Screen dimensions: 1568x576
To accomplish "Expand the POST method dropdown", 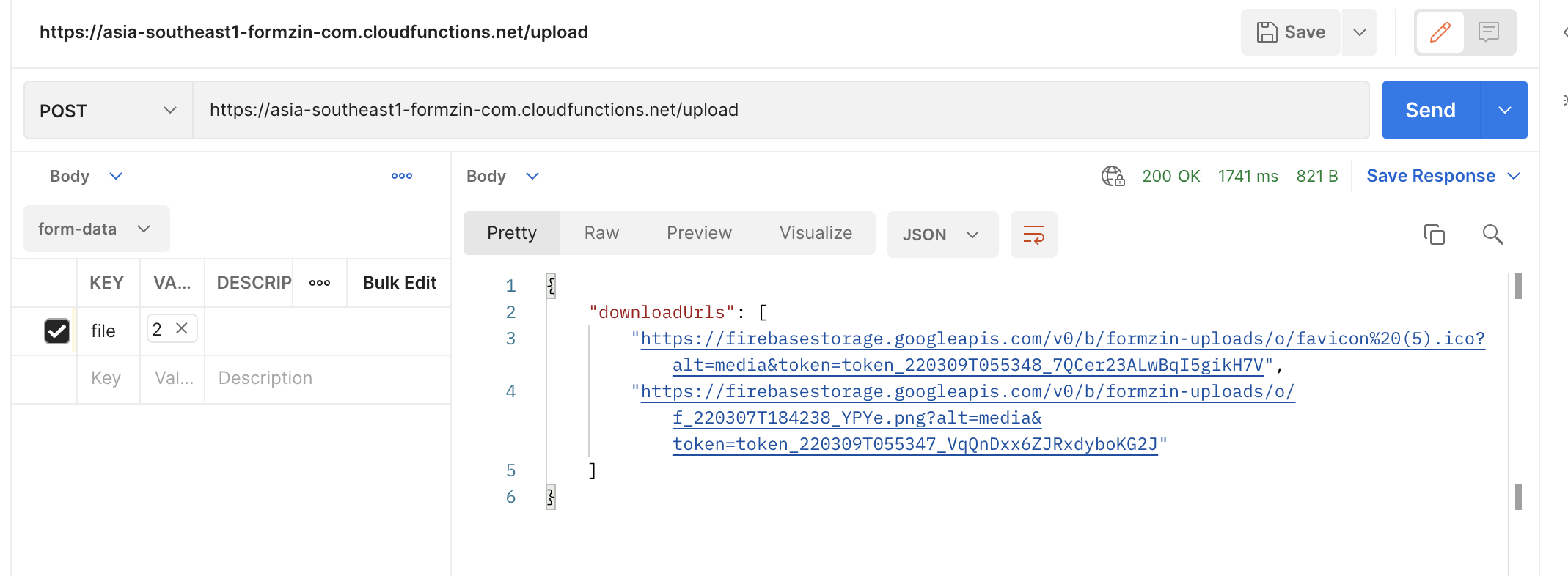I will pos(108,111).
